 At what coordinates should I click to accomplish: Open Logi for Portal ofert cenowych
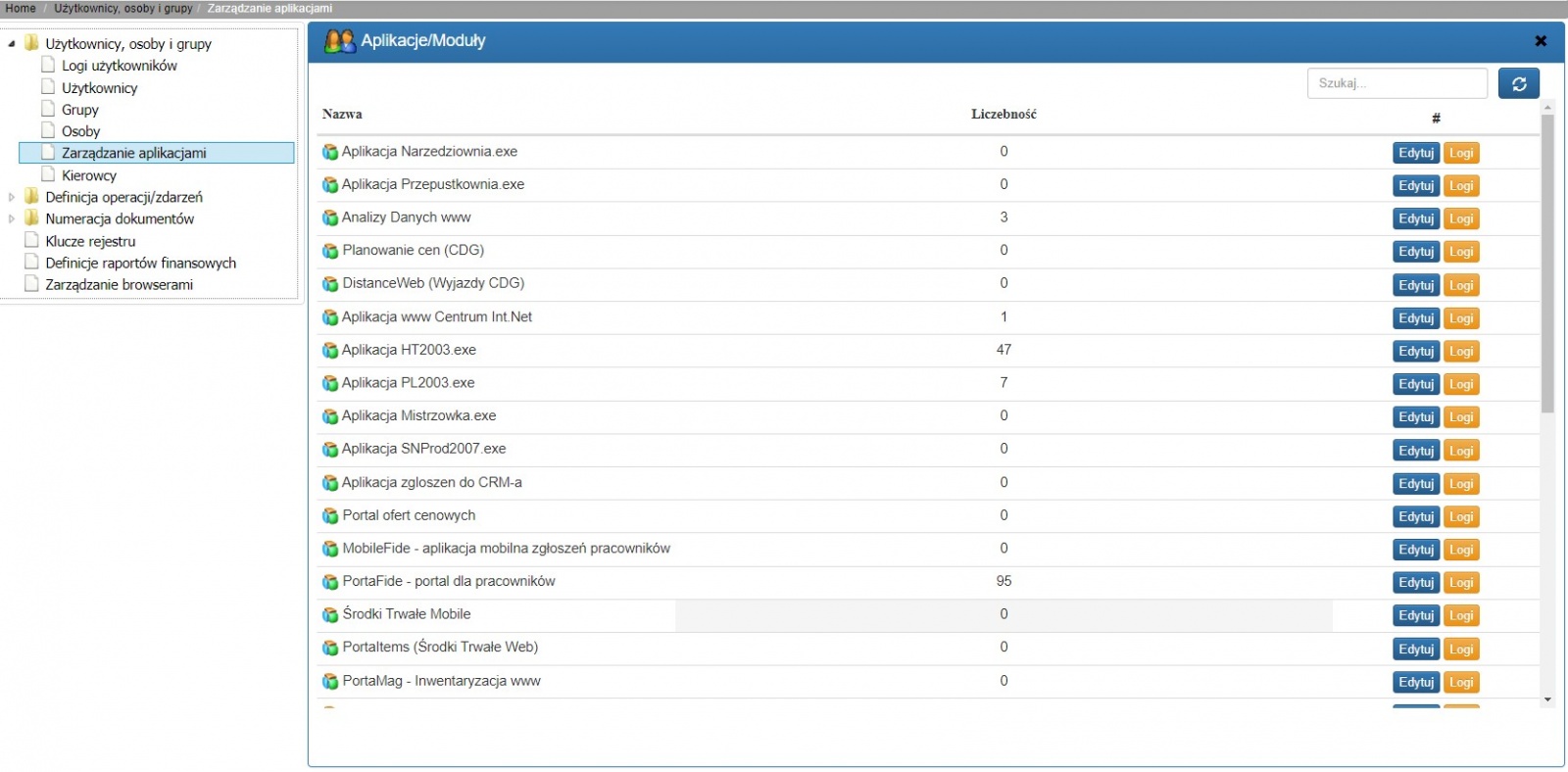pyautogui.click(x=1461, y=516)
